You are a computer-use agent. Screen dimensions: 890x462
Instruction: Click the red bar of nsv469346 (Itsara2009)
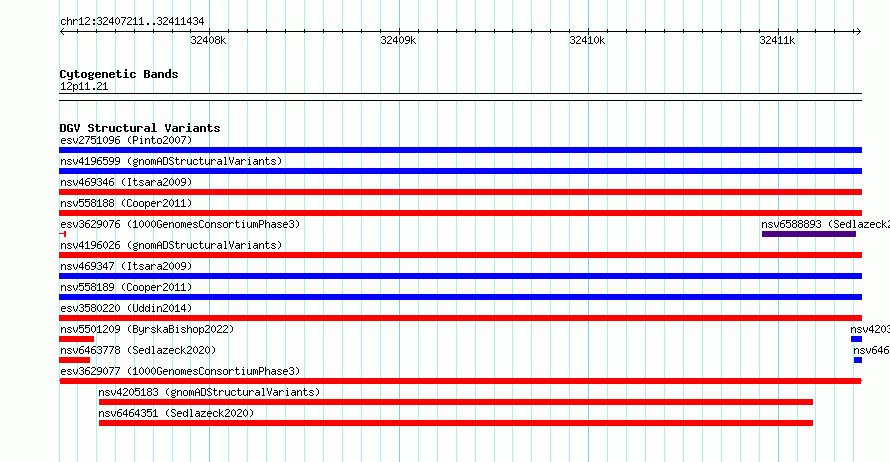click(460, 192)
